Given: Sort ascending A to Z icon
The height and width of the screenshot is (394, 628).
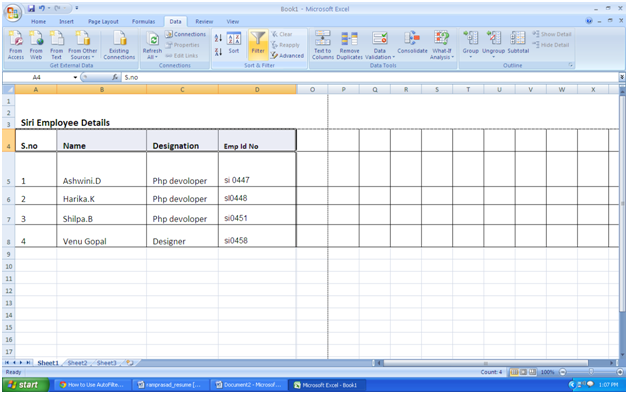Looking at the screenshot, I should coord(218,38).
